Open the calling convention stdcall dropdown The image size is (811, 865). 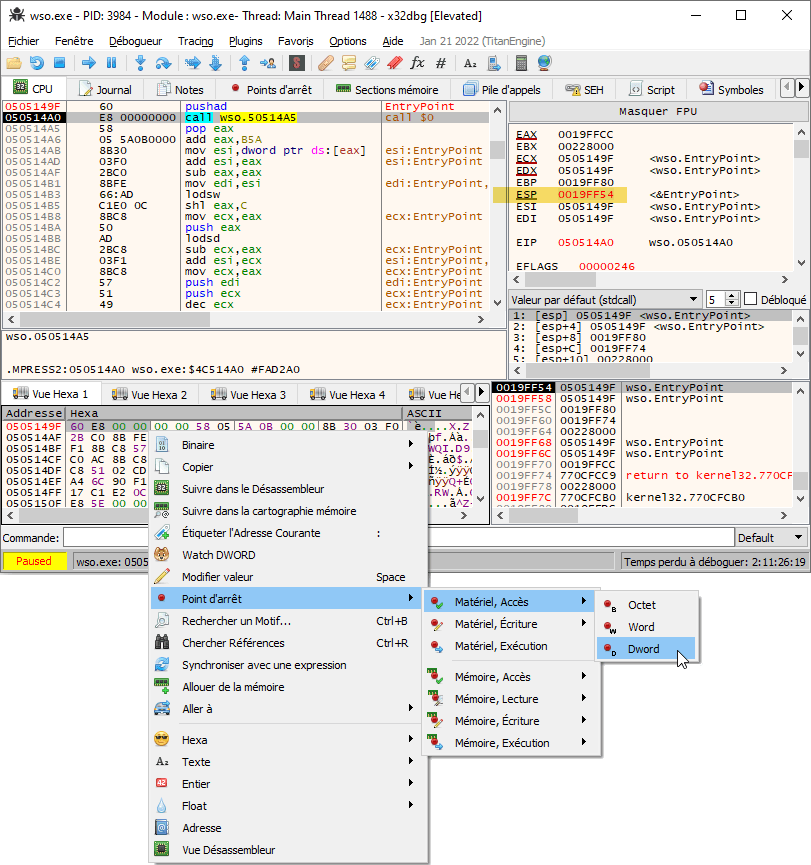tap(605, 299)
